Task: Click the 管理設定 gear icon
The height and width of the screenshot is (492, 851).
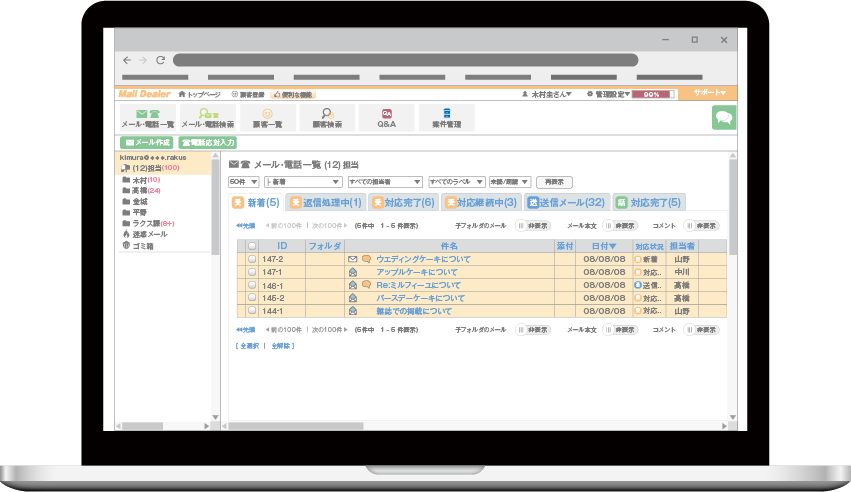Action: tap(590, 94)
